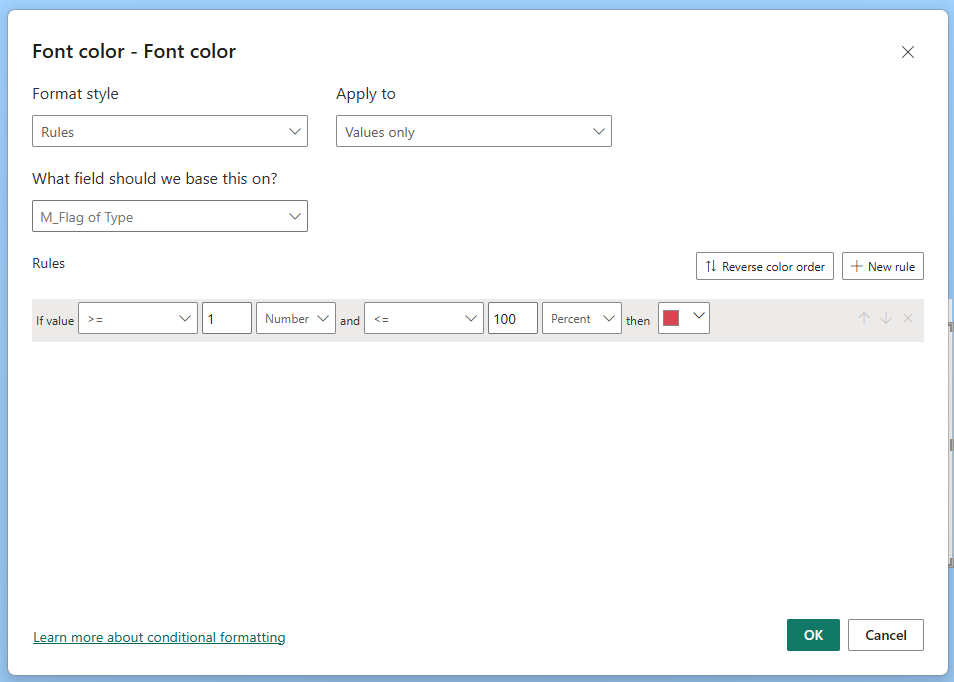Open Learn more about conditional formatting link

click(x=159, y=637)
